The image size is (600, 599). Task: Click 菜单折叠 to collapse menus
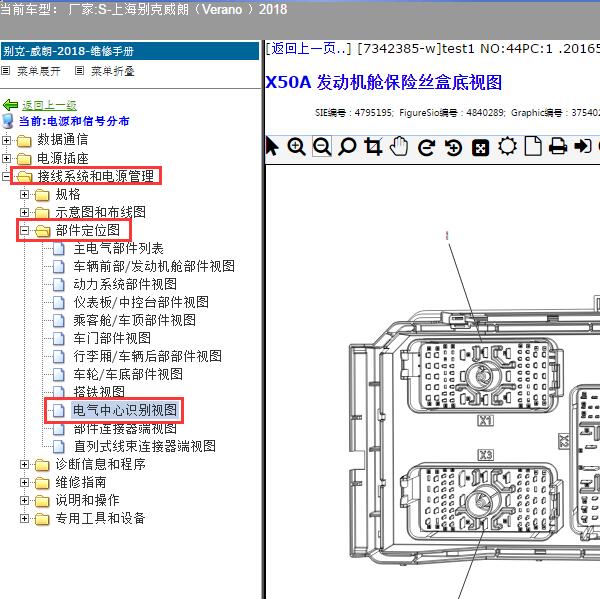click(112, 71)
